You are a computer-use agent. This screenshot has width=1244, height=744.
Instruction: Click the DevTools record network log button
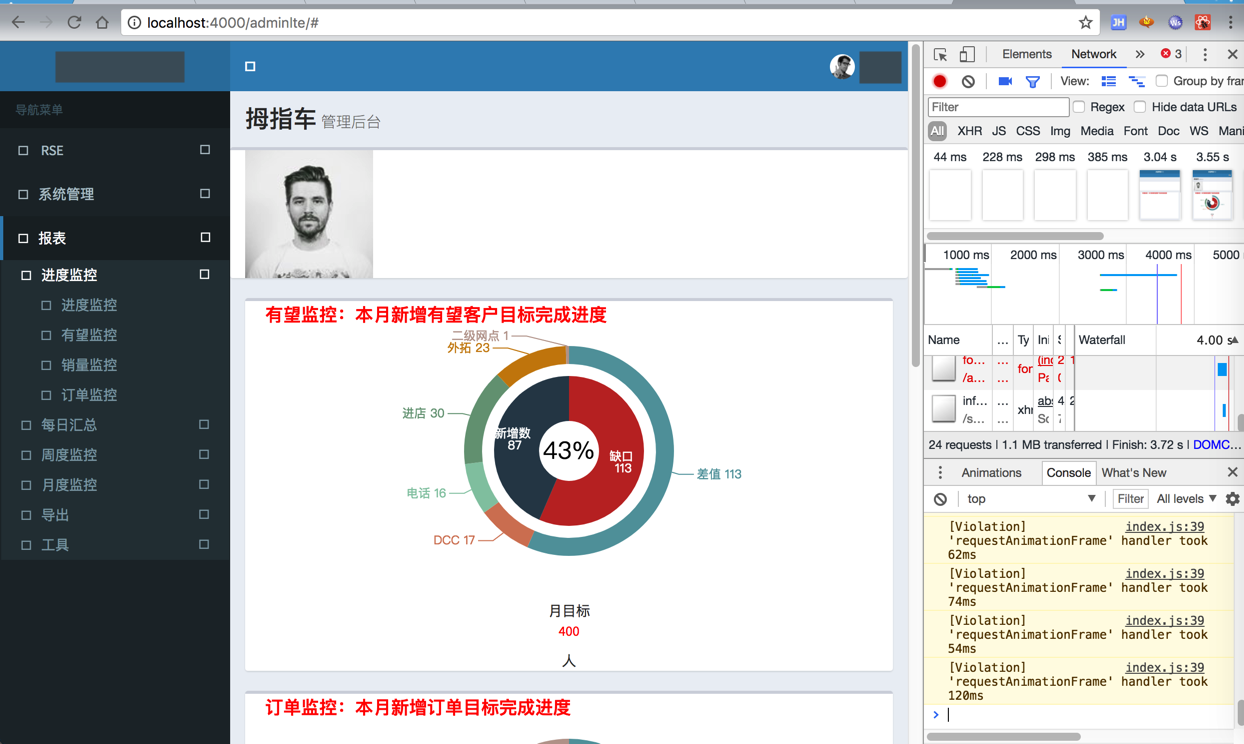point(940,81)
